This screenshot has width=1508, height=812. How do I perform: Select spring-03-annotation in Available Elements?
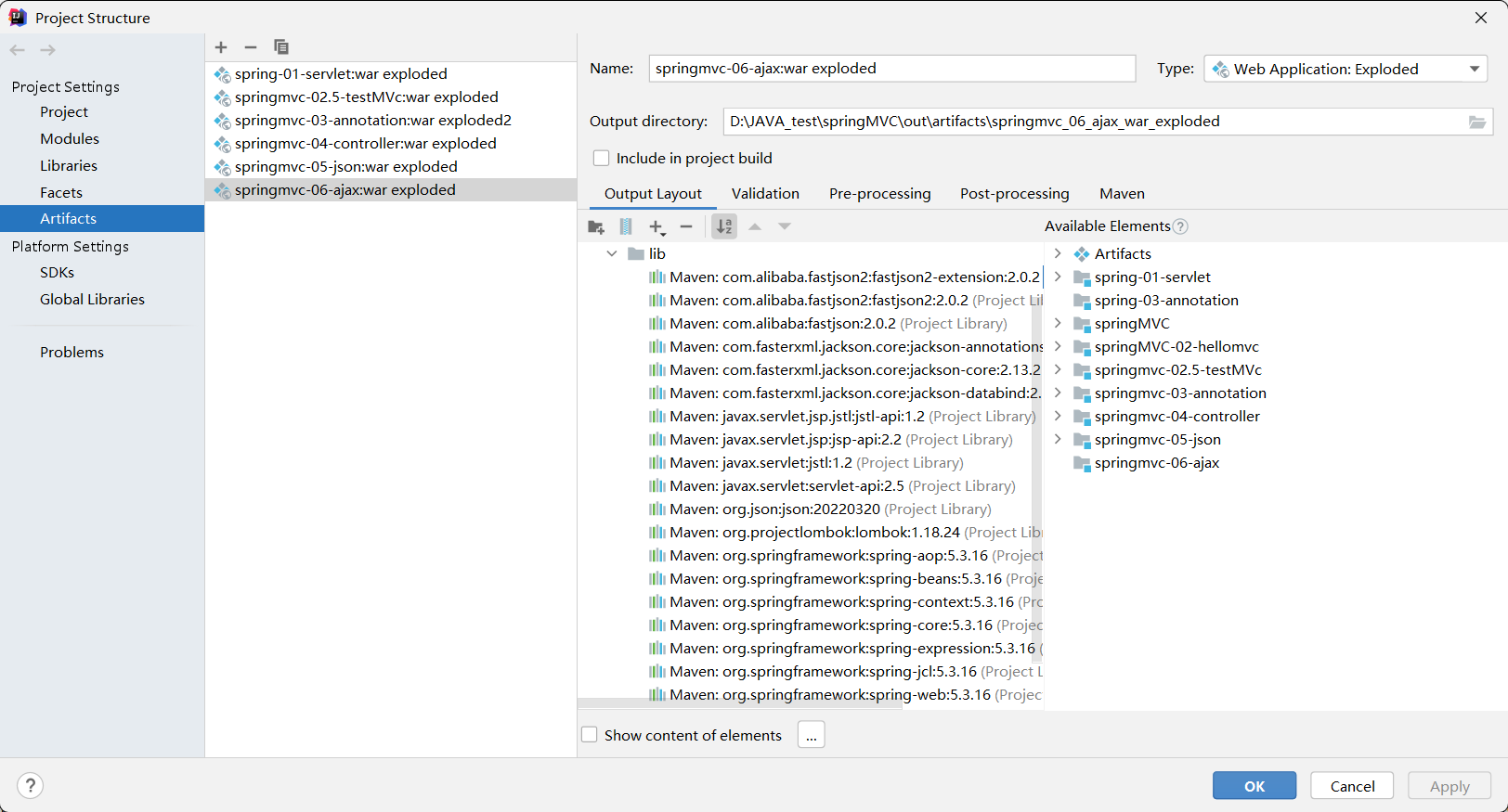(1156, 301)
